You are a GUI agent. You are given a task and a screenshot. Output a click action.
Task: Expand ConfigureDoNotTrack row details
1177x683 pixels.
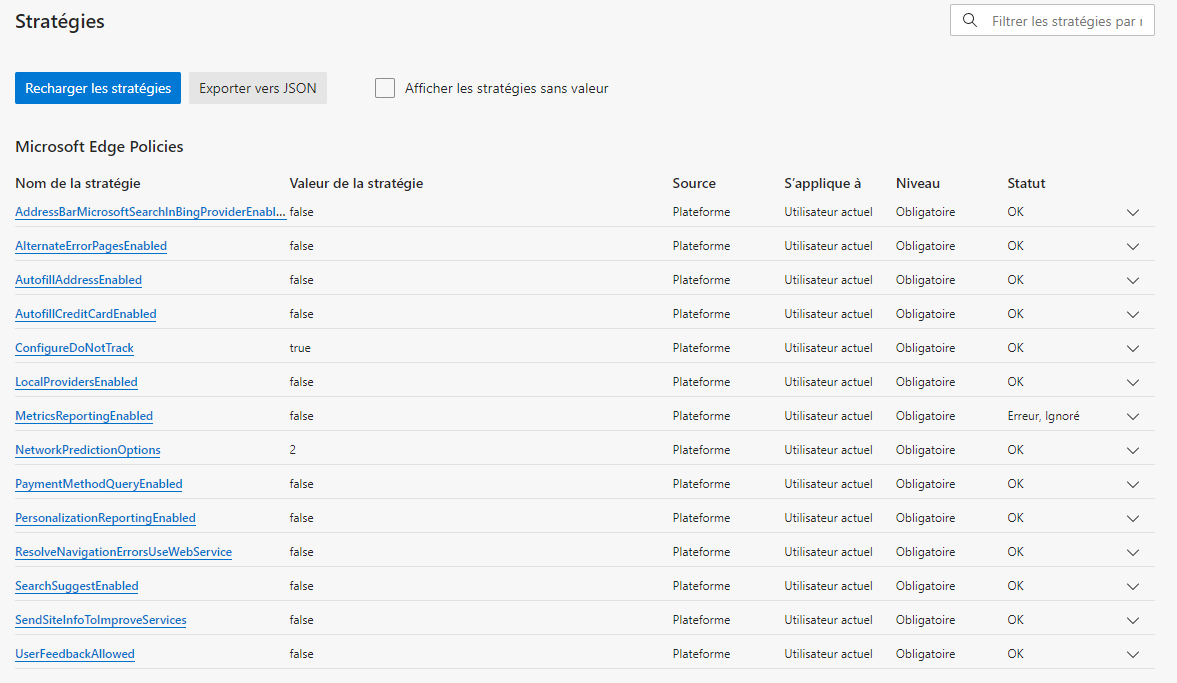1133,348
